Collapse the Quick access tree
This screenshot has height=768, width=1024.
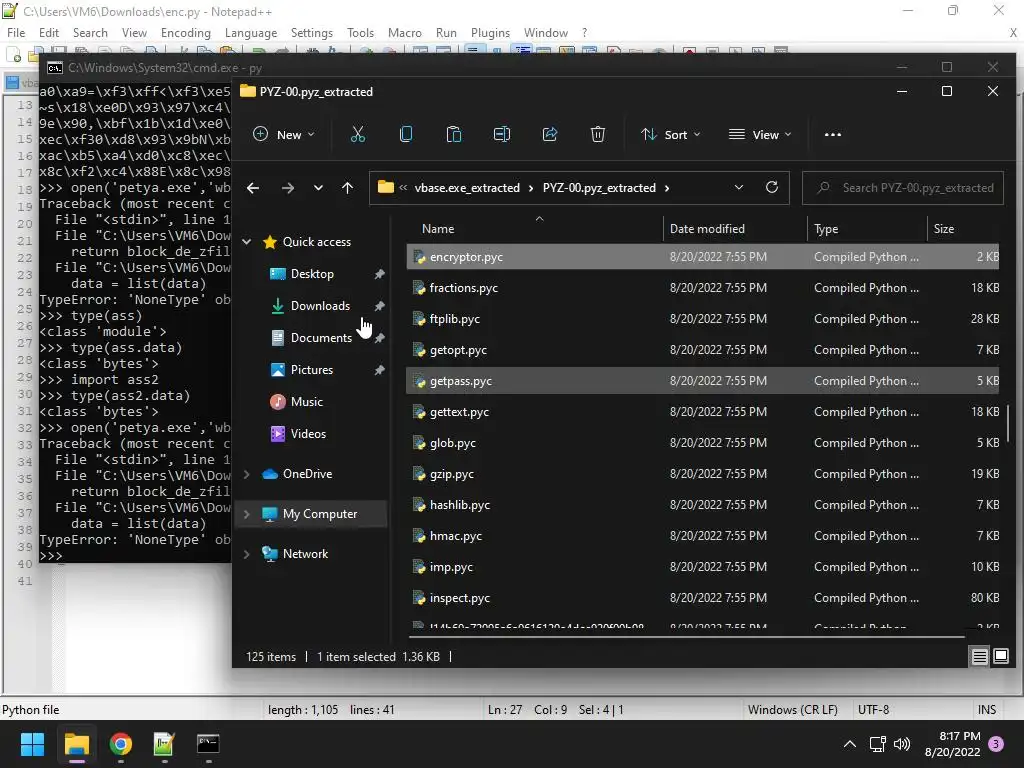click(x=247, y=242)
